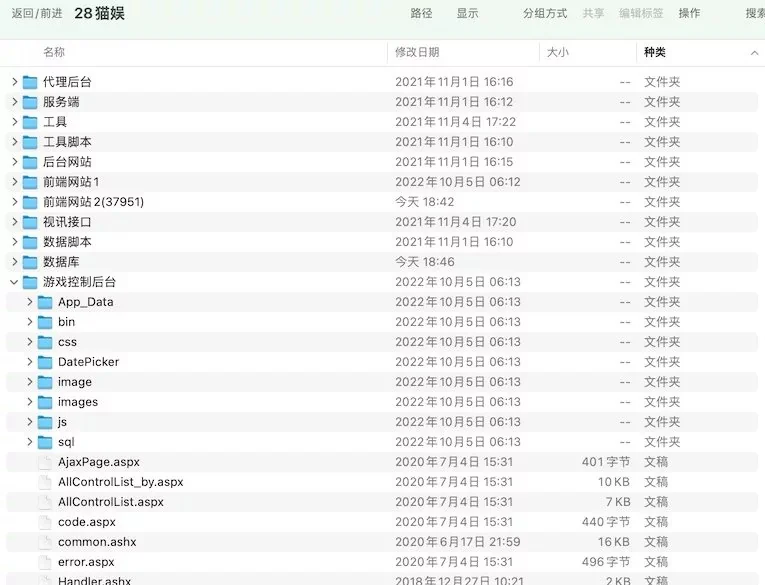This screenshot has width=765, height=585.
Task: Click the 返回/前进 navigation control
Action: click(36, 13)
